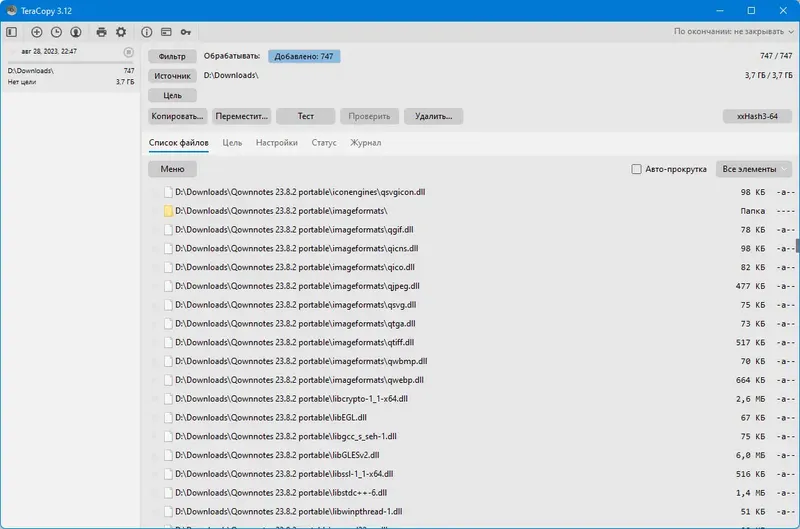
Task: Select the qicns.dll file row
Action: point(472,248)
